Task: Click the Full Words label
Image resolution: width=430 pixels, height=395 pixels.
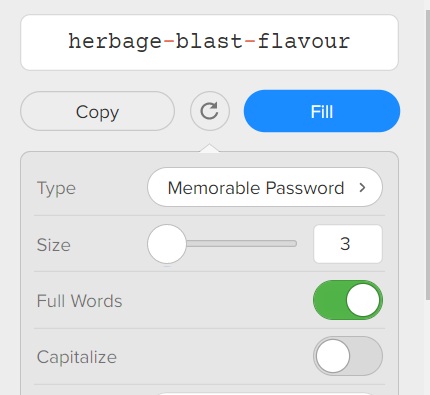Action: pos(79,301)
